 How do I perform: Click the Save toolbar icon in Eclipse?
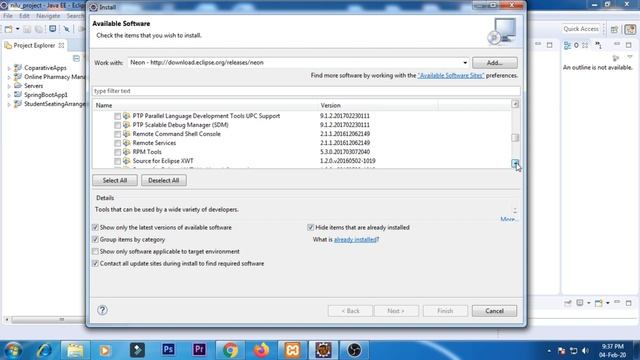point(27,29)
